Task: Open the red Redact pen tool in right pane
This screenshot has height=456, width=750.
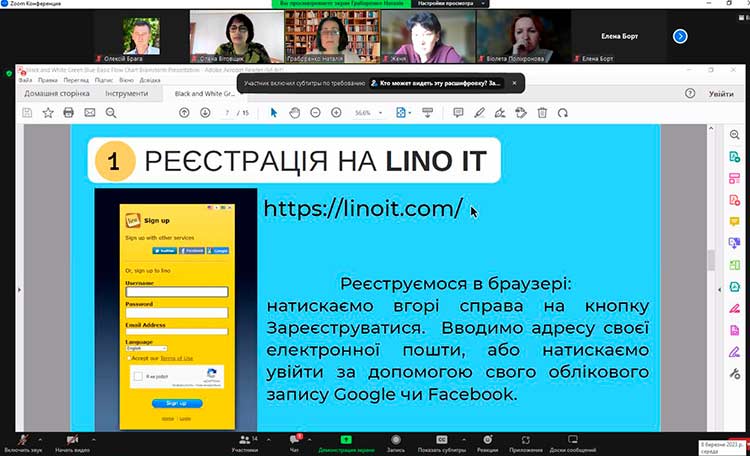Action: (735, 308)
